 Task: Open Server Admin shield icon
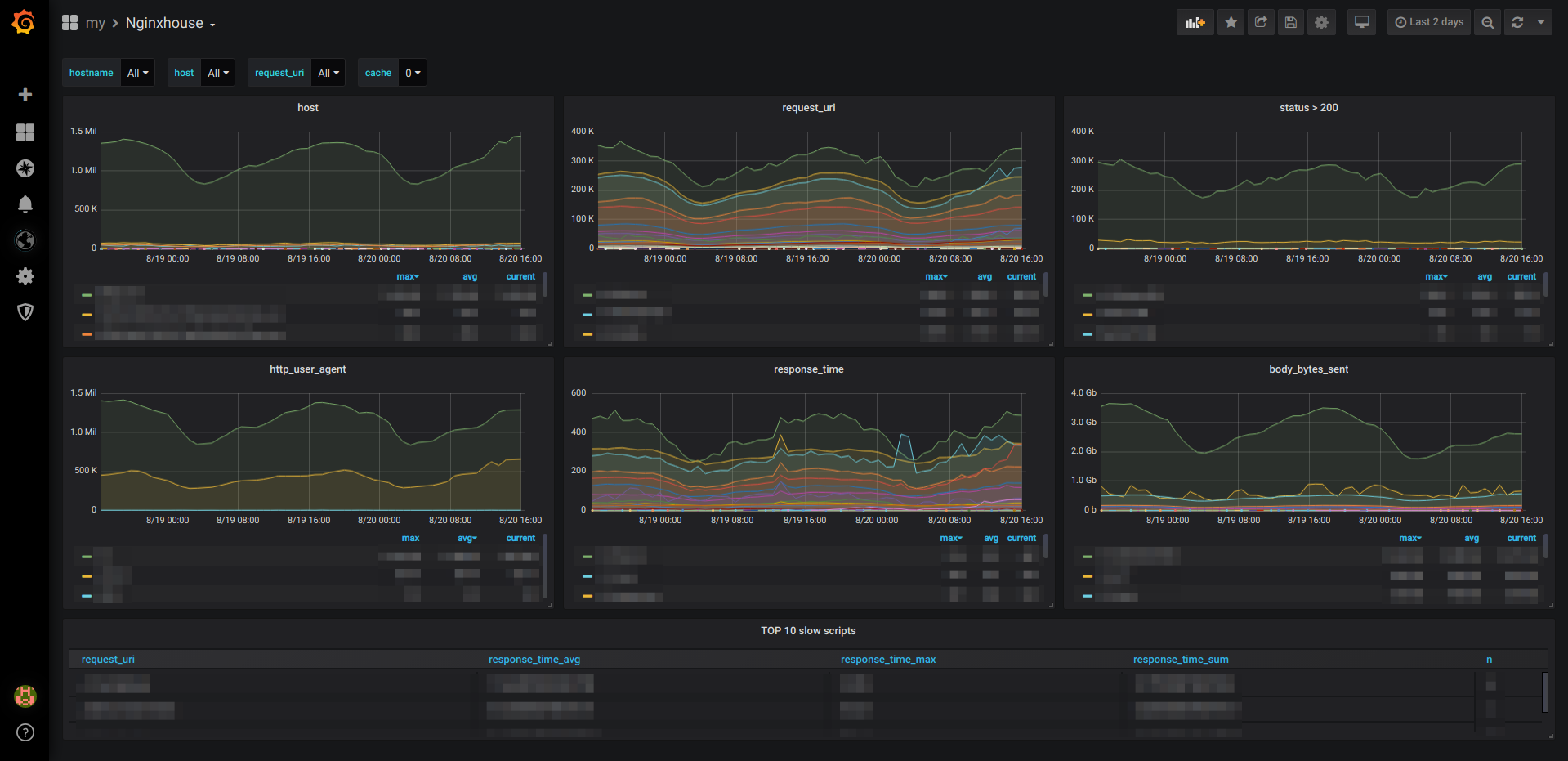[x=25, y=312]
